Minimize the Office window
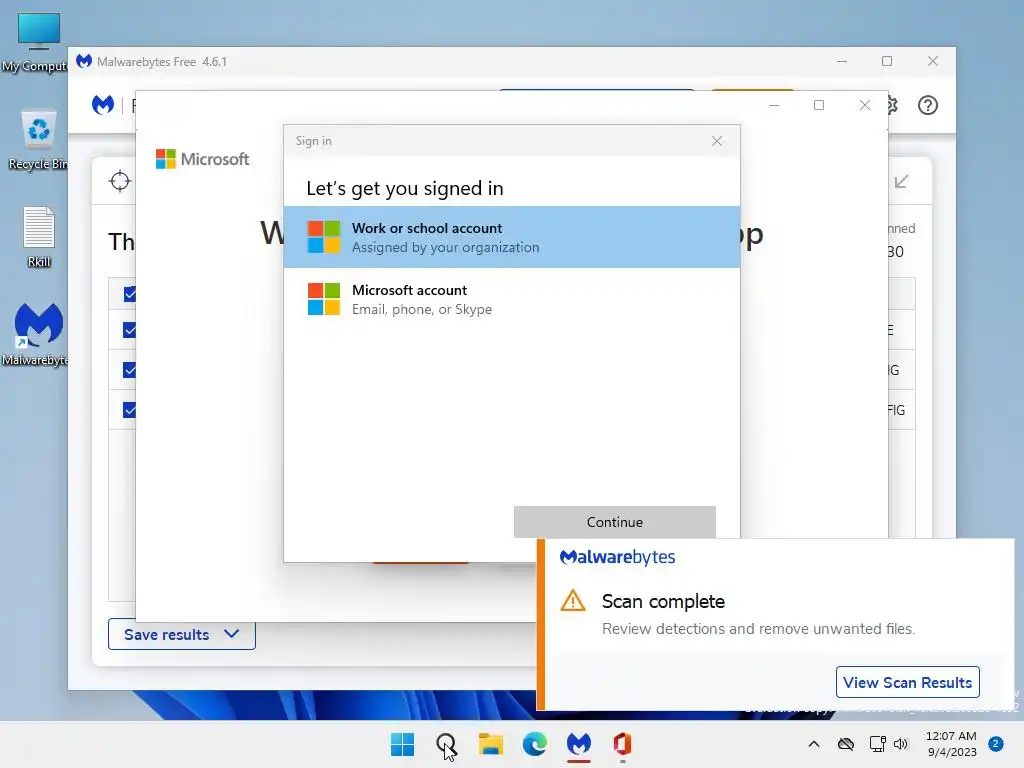This screenshot has width=1024, height=768. tap(774, 105)
